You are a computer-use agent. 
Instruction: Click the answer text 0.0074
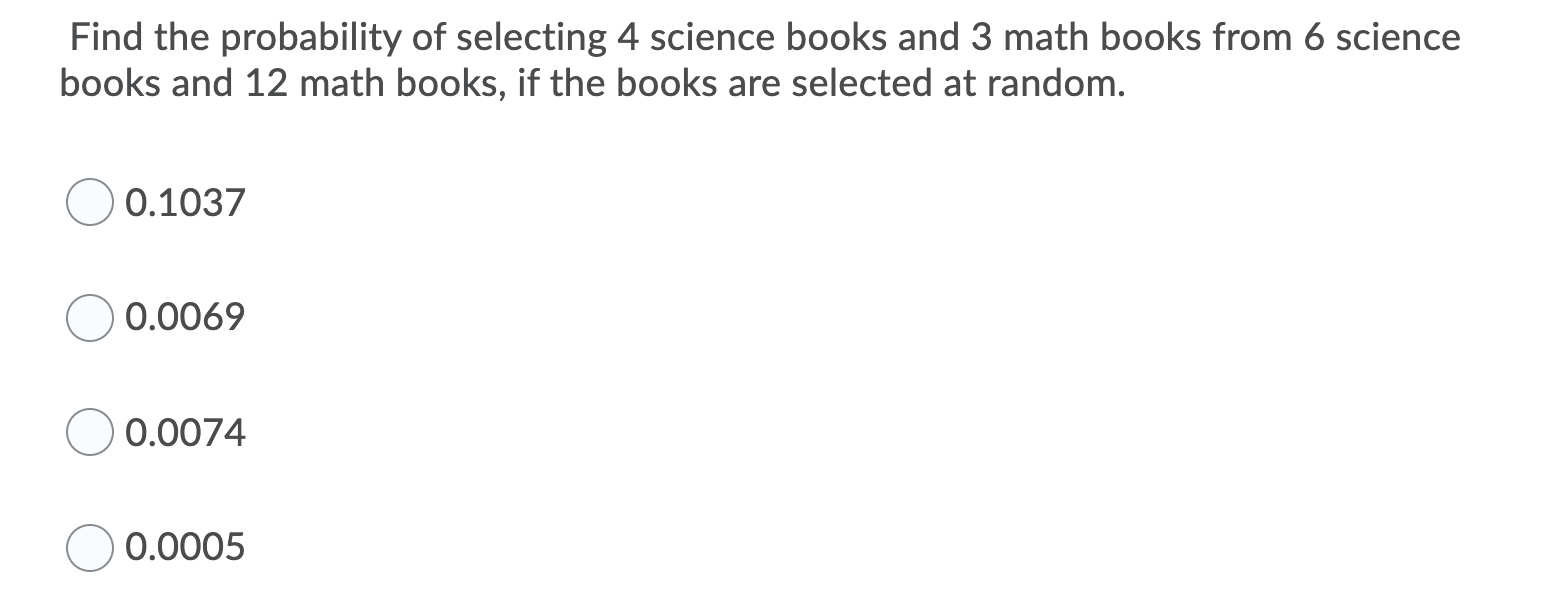[x=185, y=432]
